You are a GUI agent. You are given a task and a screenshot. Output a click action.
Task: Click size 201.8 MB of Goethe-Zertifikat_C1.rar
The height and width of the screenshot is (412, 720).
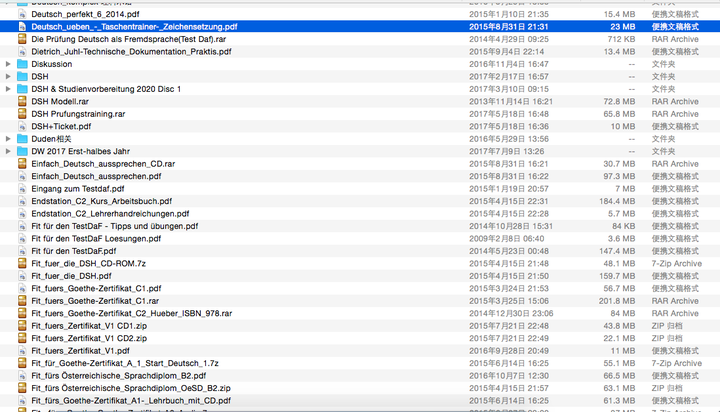[617, 301]
